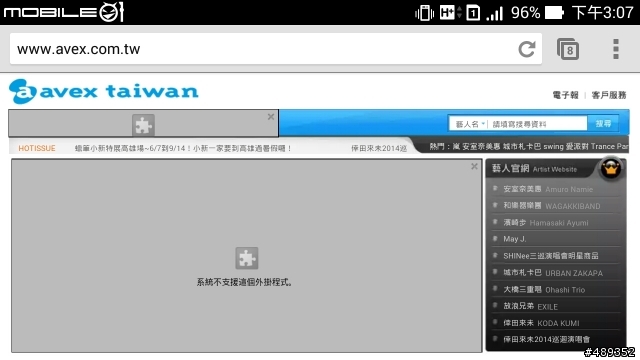The height and width of the screenshot is (360, 640).
Task: Click the puzzle-piece plugin icon in top banner
Action: coord(143,125)
